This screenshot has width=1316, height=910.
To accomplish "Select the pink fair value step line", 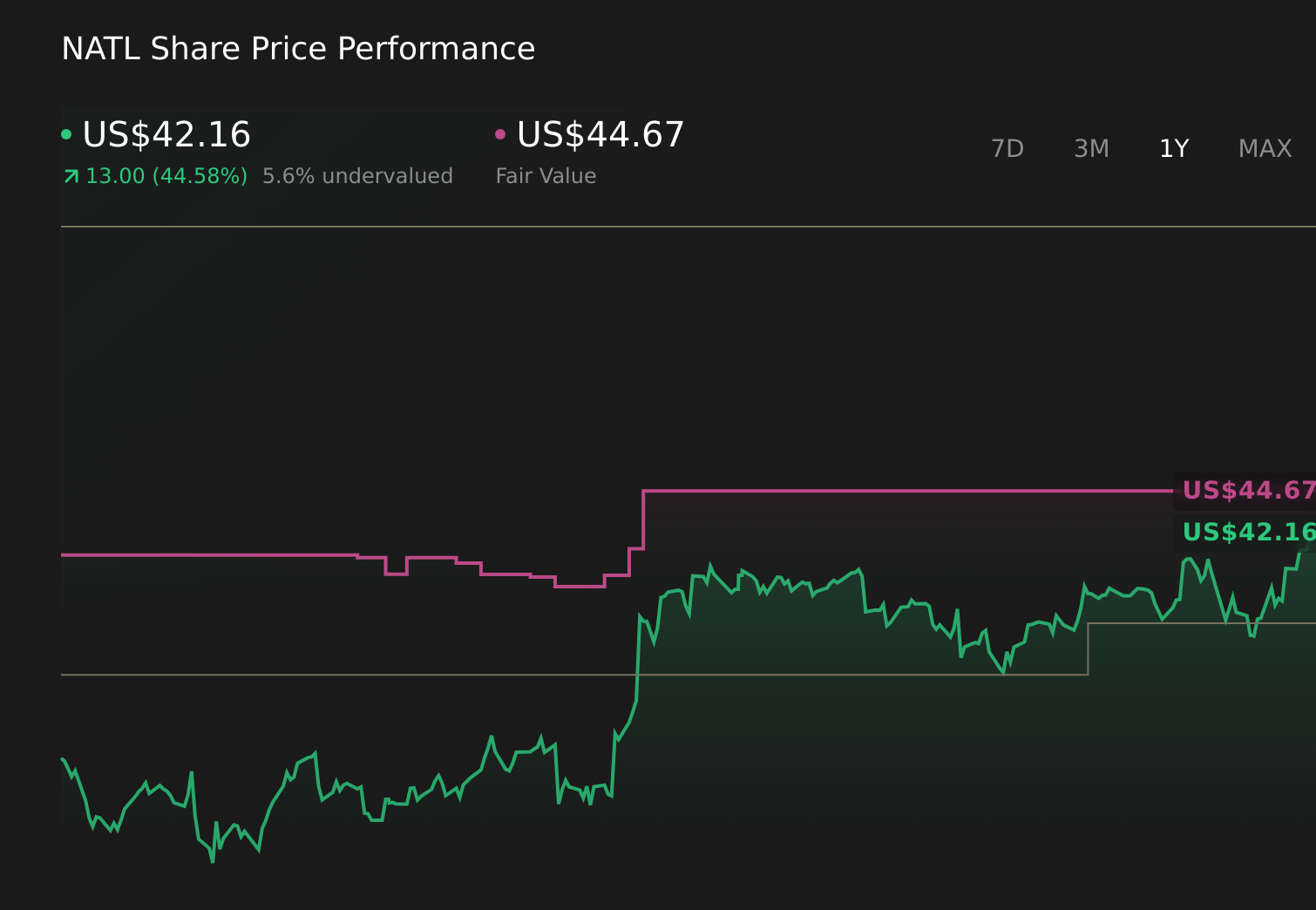I will 872,491.
